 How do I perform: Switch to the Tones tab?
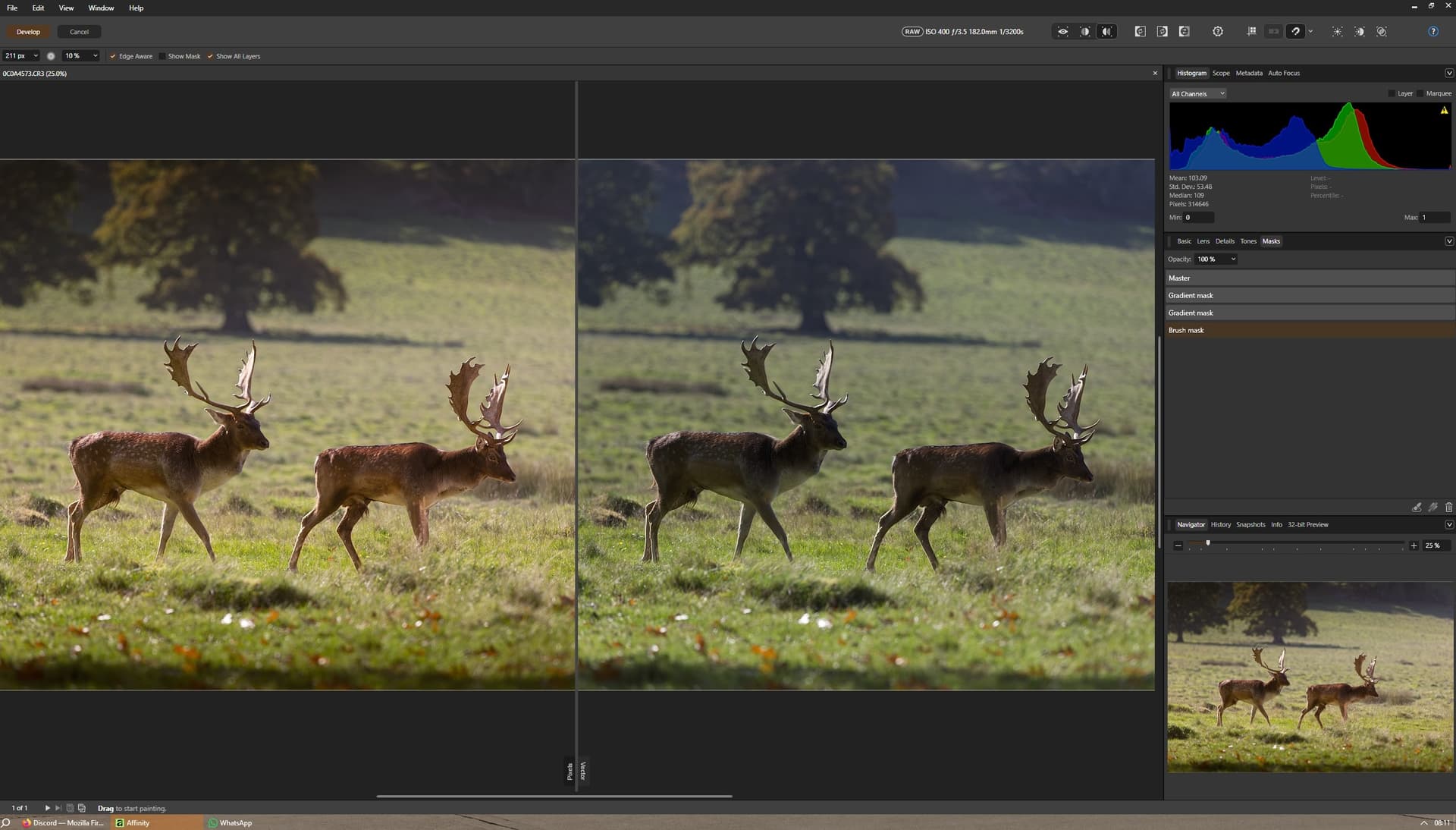[1247, 241]
